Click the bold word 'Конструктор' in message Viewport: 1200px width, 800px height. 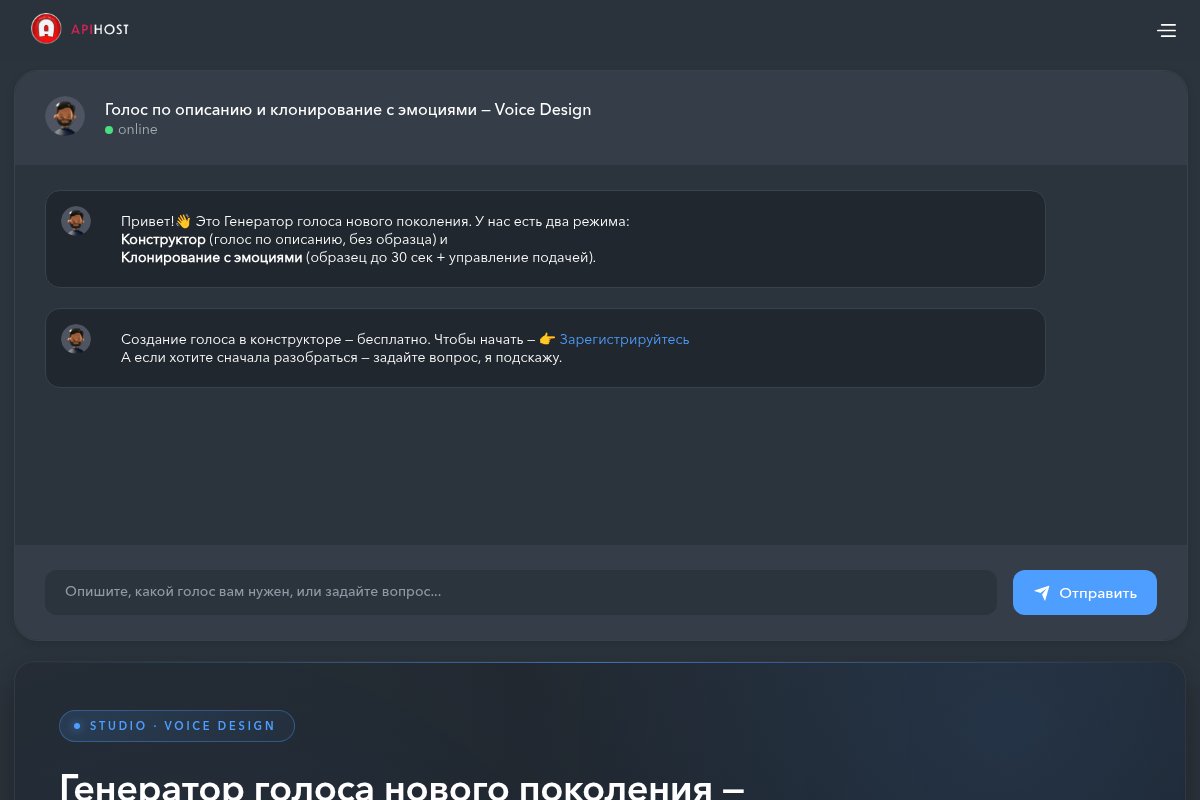pyautogui.click(x=163, y=240)
